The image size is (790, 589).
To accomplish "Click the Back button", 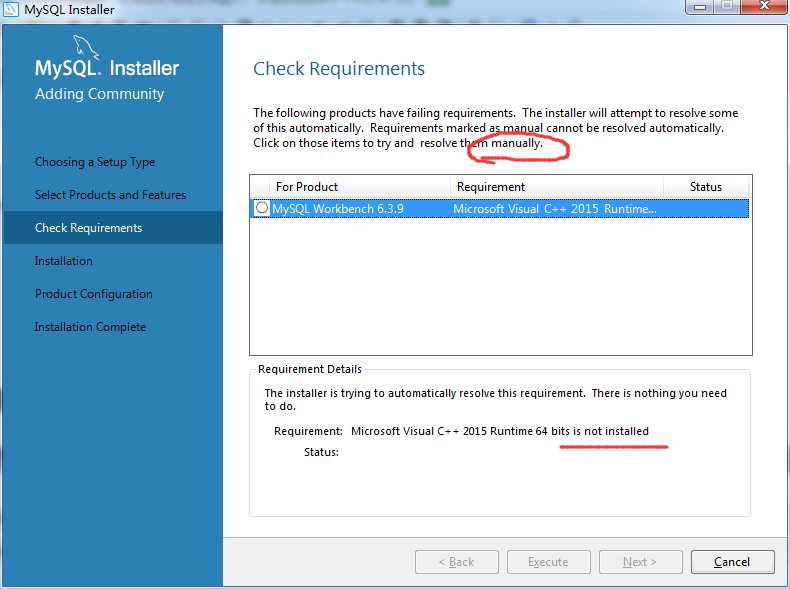I will (456, 562).
